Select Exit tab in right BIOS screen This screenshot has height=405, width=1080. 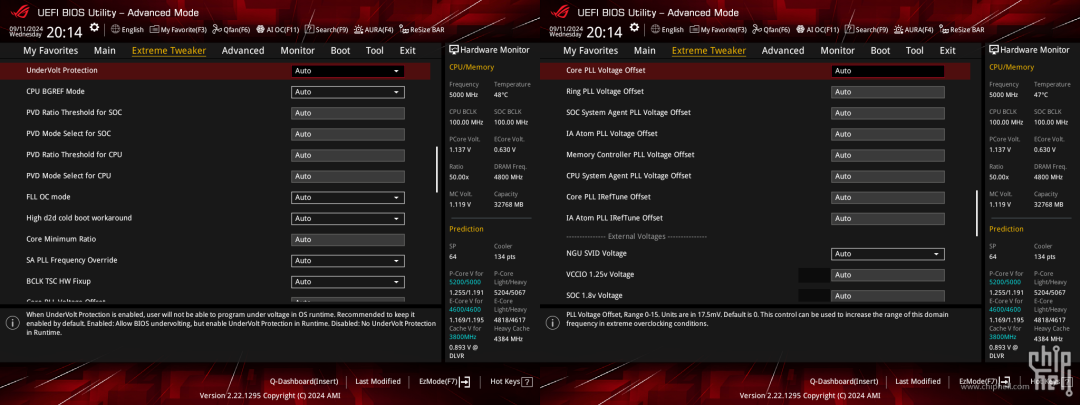pyautogui.click(x=948, y=50)
